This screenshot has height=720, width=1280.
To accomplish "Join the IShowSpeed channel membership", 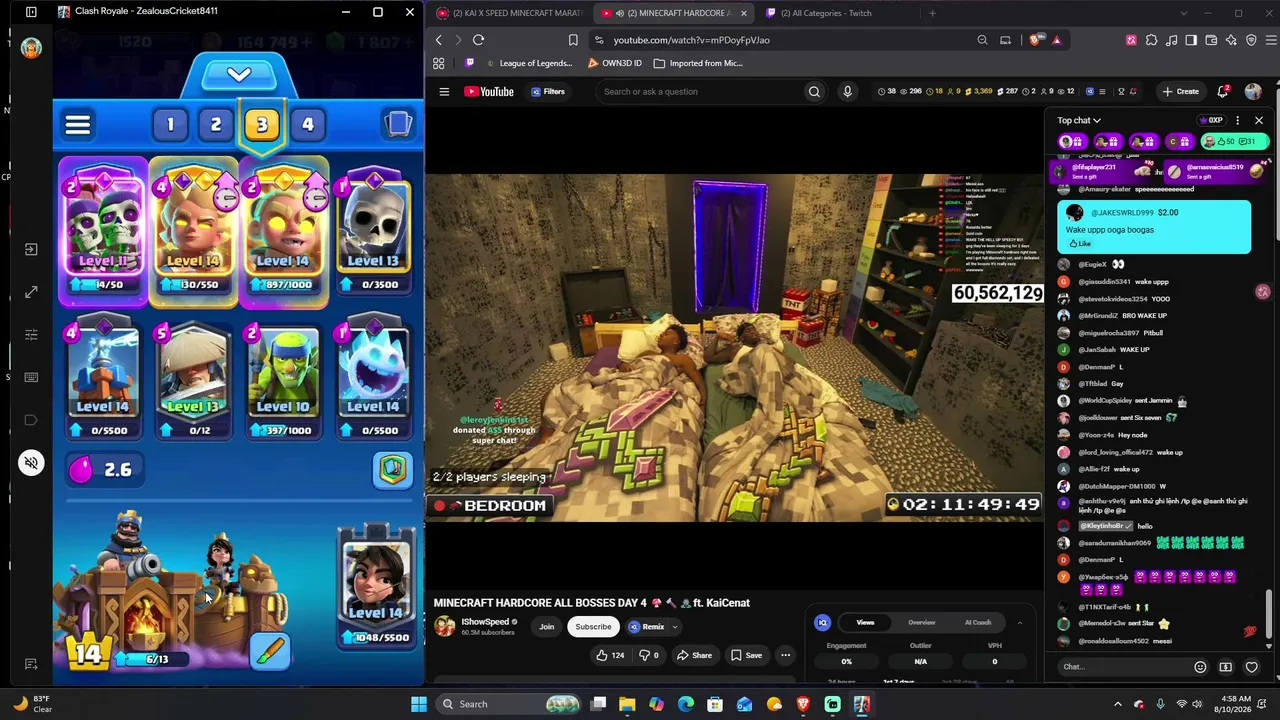I will 547,627.
